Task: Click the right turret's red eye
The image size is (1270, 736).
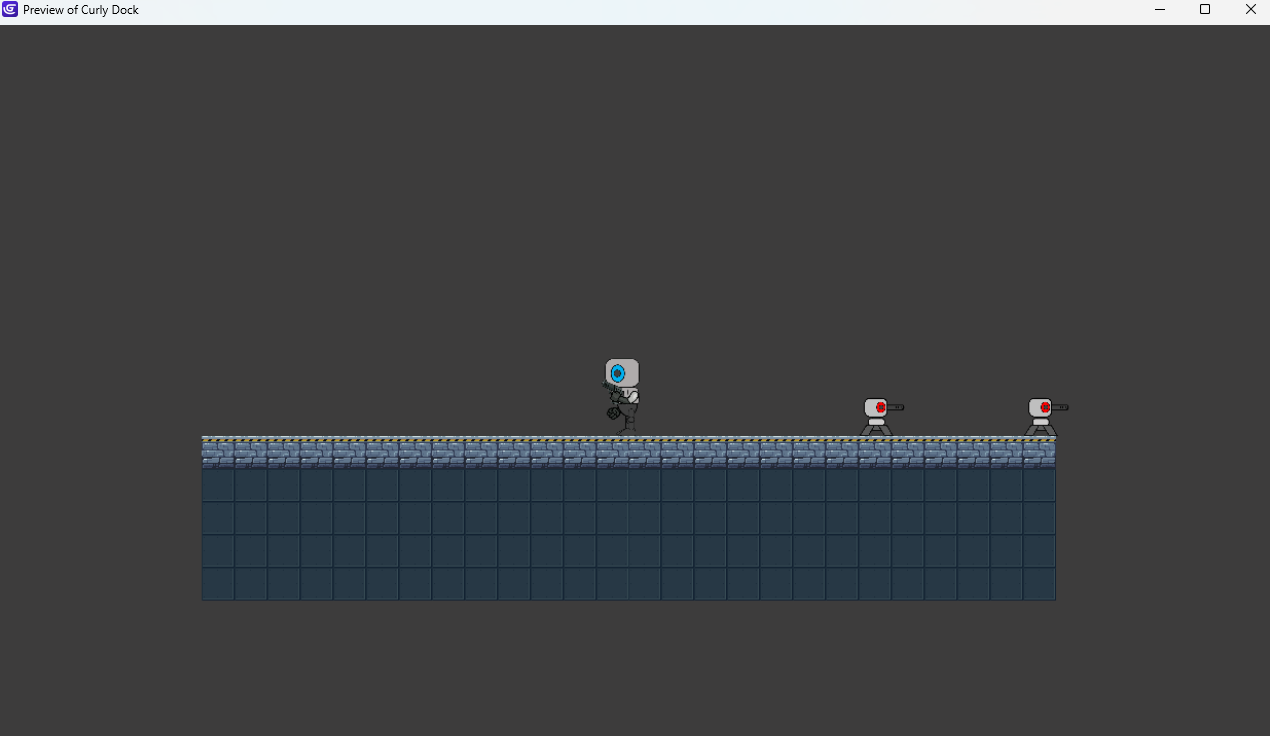Action: click(x=1045, y=407)
